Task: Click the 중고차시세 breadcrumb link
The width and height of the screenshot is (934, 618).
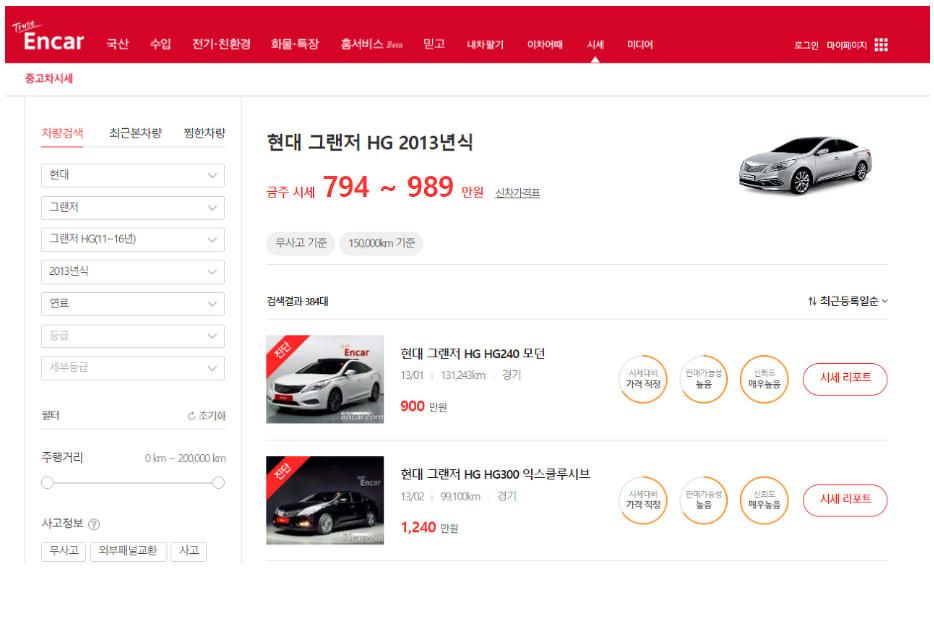Action: 49,78
